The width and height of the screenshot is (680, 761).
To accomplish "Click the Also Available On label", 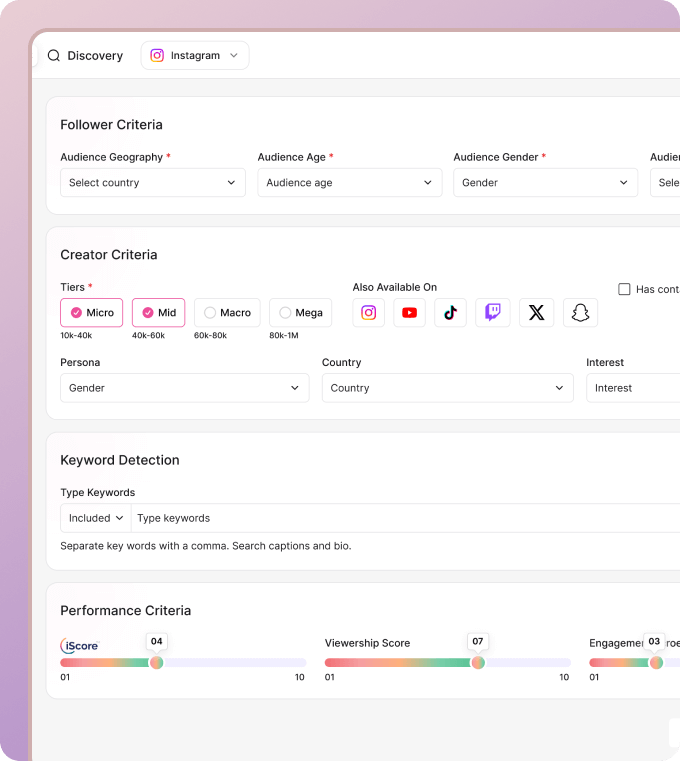I will [395, 287].
